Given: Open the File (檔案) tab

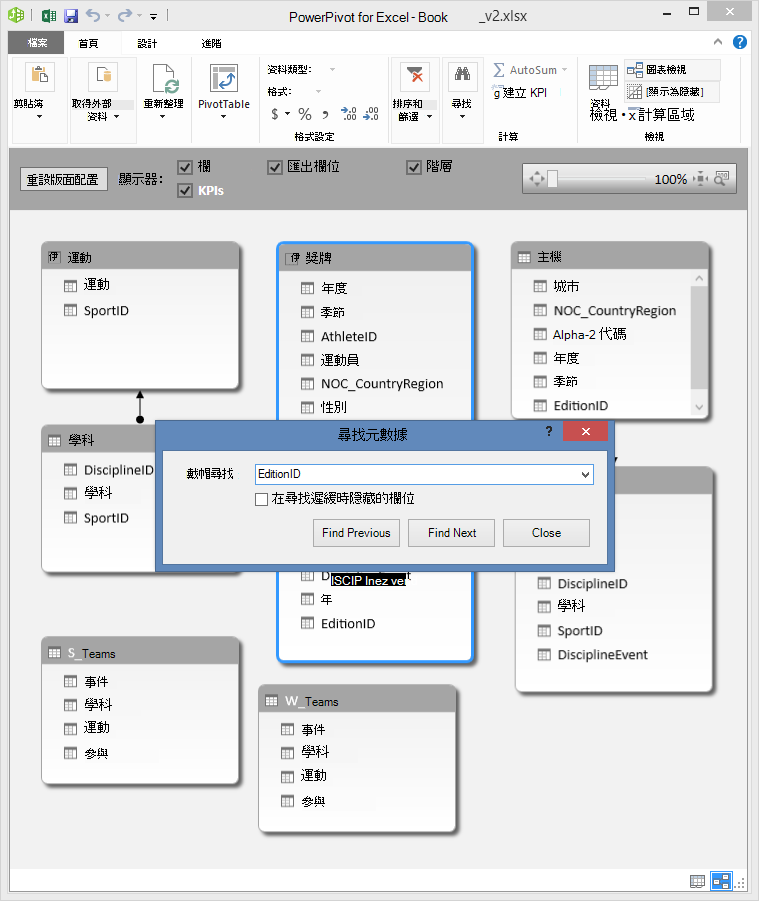Looking at the screenshot, I should [x=37, y=43].
